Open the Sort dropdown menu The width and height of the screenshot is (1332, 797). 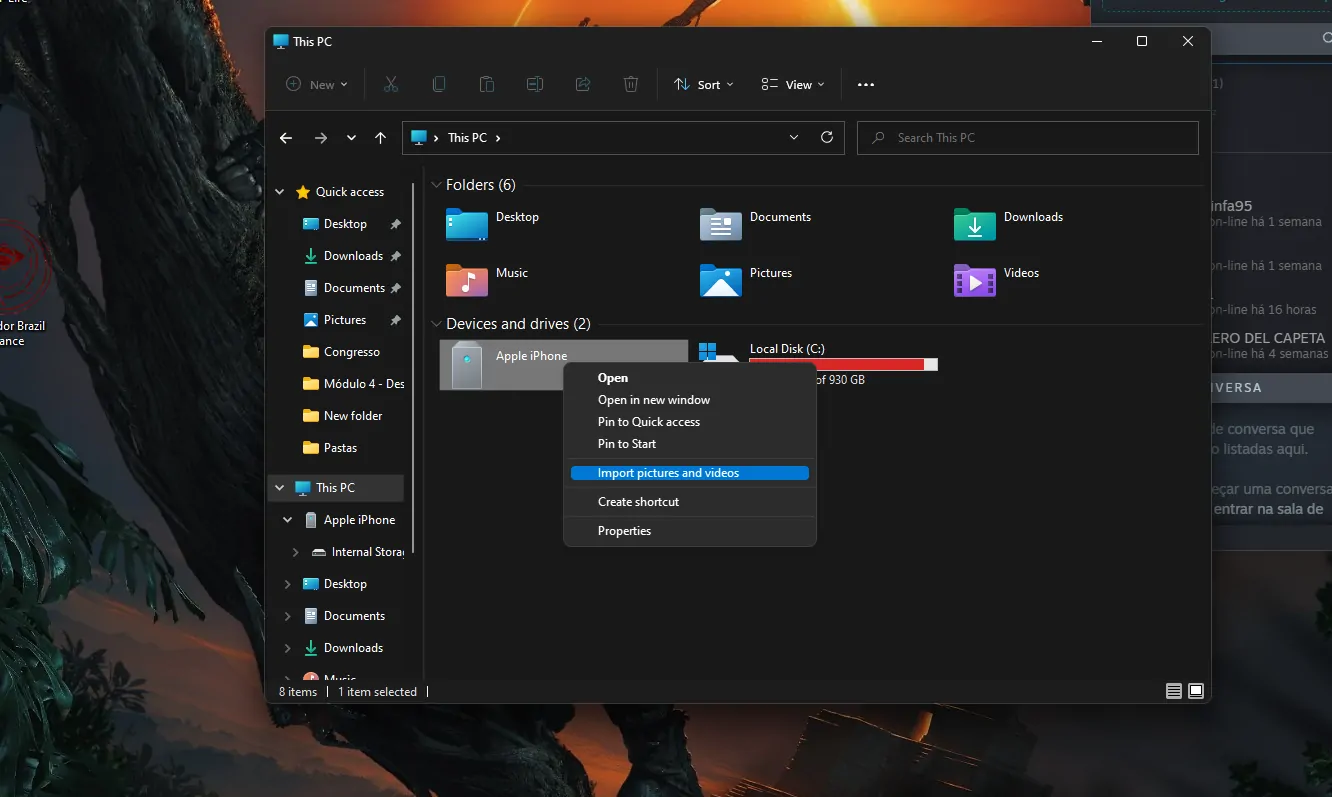(704, 85)
